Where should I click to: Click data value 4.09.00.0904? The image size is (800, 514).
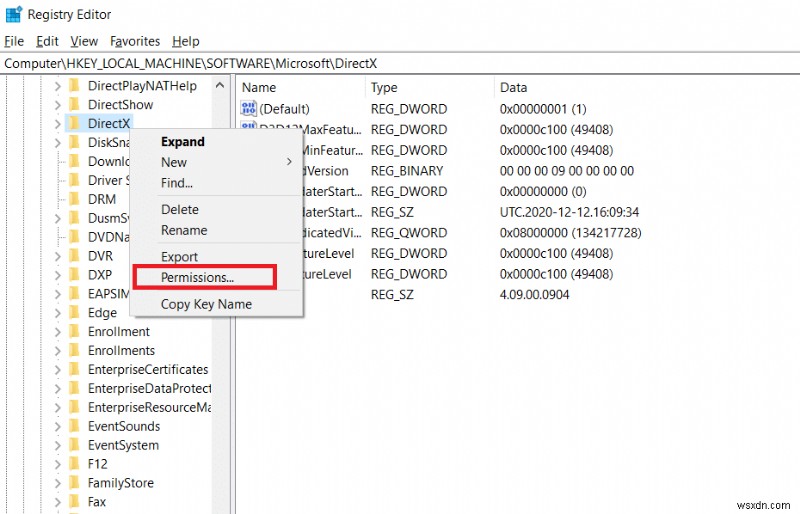(534, 295)
